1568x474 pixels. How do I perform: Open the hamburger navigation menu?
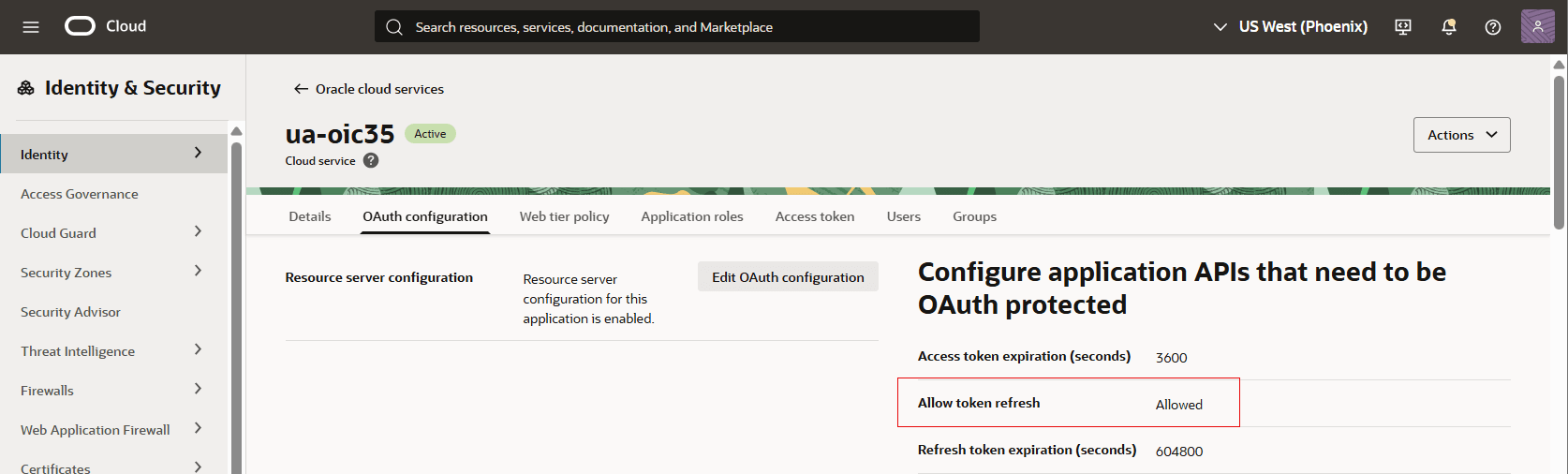click(31, 27)
